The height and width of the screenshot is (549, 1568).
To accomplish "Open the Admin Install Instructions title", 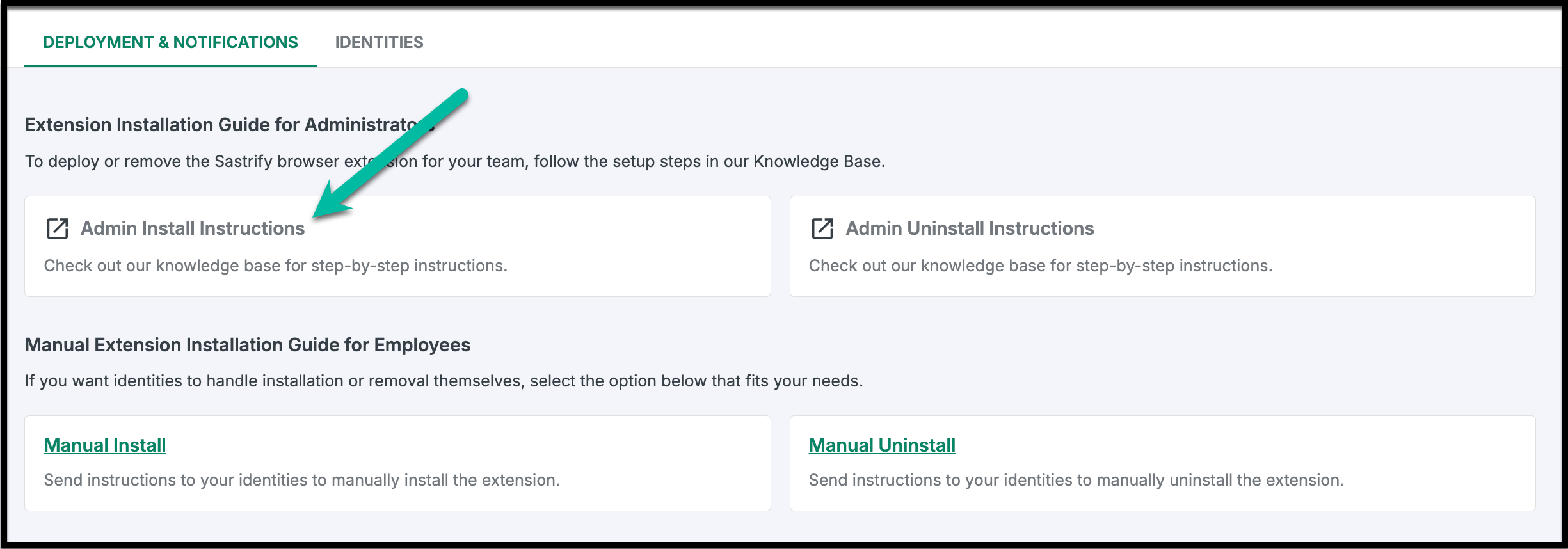I will [192, 228].
